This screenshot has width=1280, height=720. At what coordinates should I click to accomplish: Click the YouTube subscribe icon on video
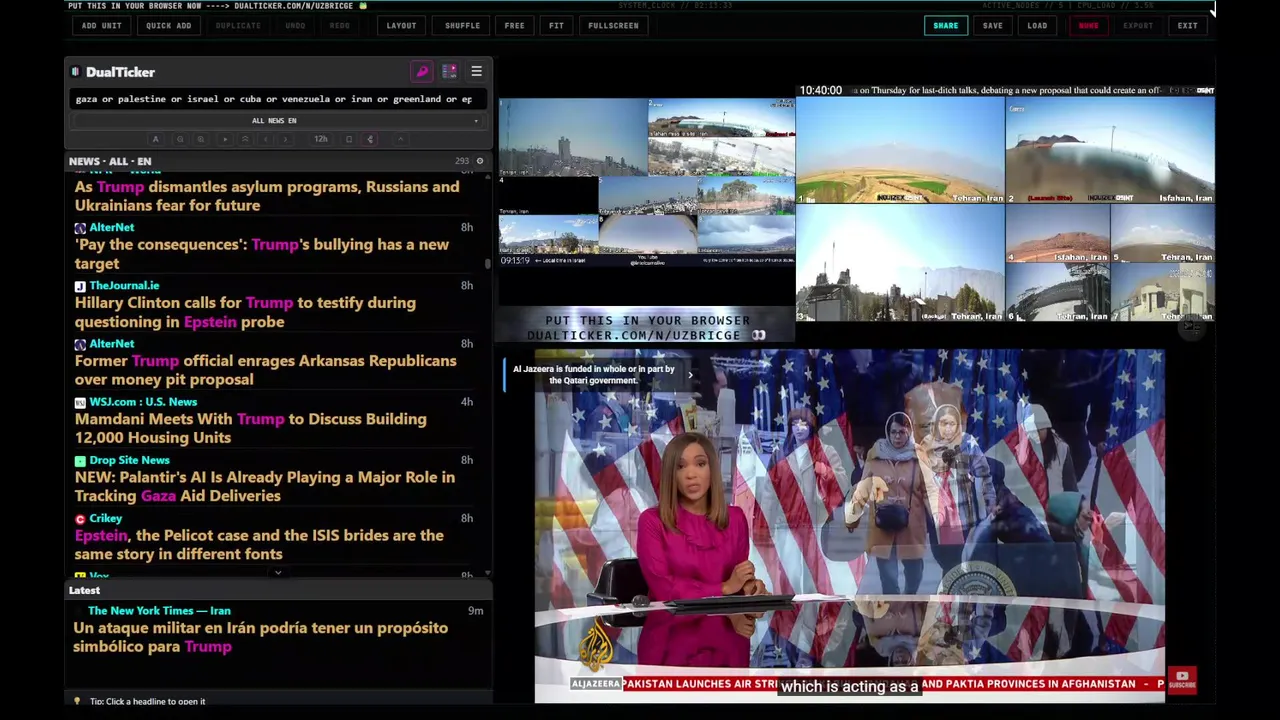coord(1182,680)
